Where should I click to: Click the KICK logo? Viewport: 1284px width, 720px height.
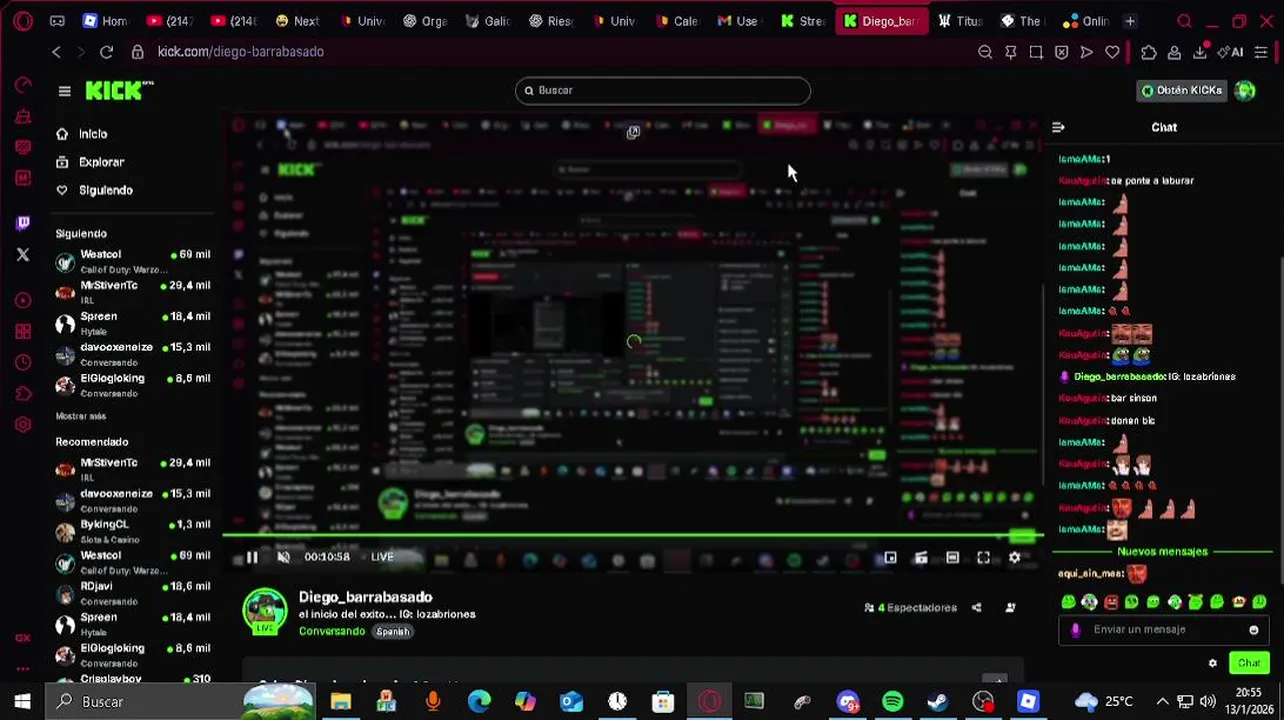(118, 91)
